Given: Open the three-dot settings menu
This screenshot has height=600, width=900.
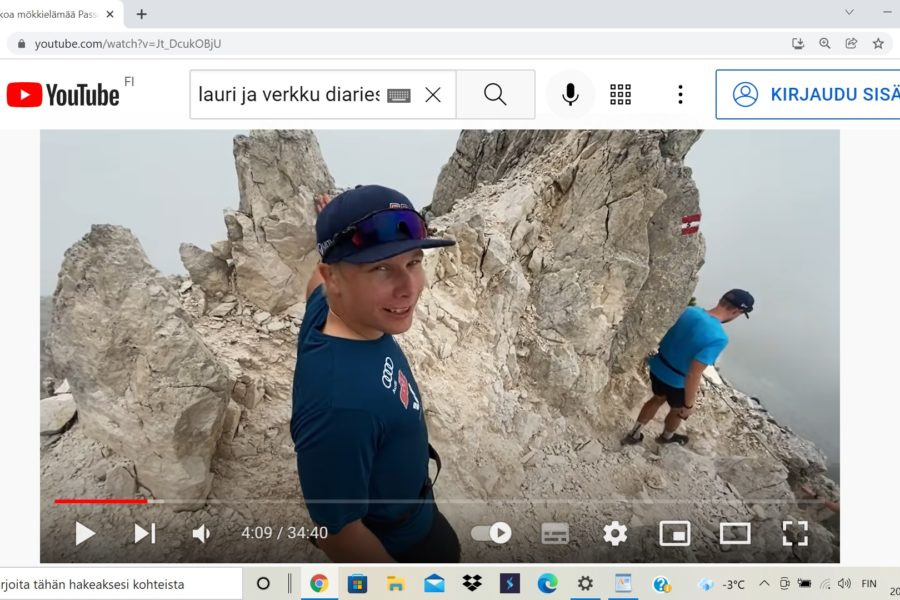Looking at the screenshot, I should point(680,94).
